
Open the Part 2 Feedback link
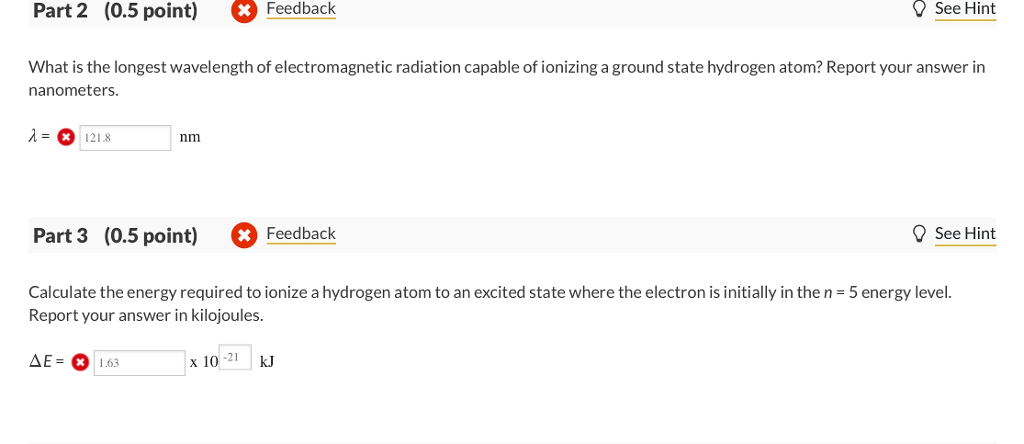click(300, 9)
